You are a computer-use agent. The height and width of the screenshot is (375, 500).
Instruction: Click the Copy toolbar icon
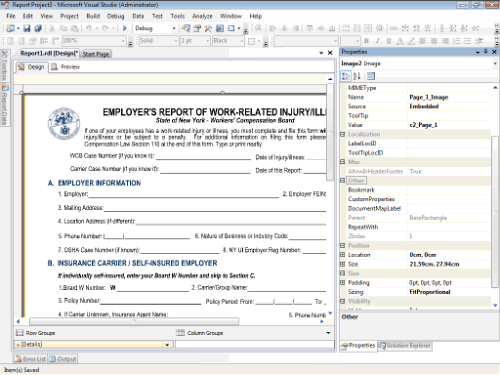tap(63, 28)
